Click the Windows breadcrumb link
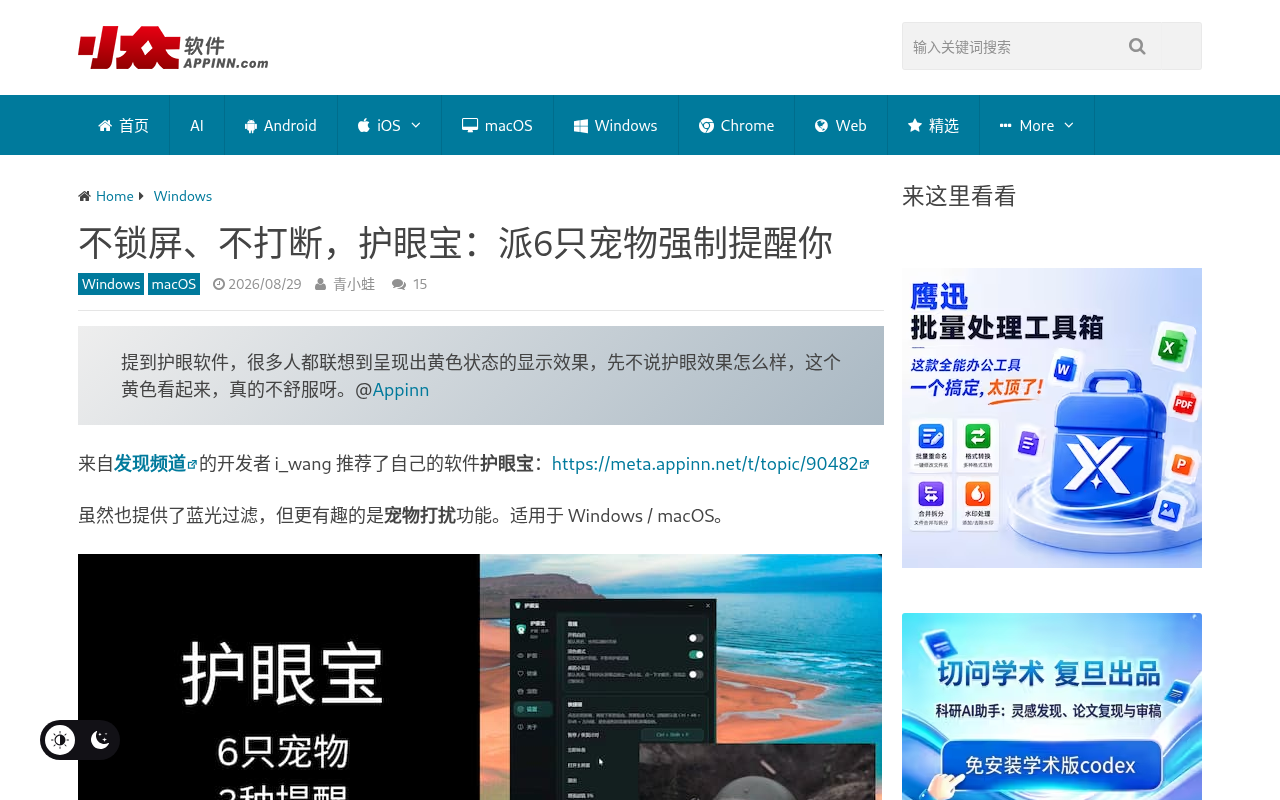1280x800 pixels. [183, 196]
